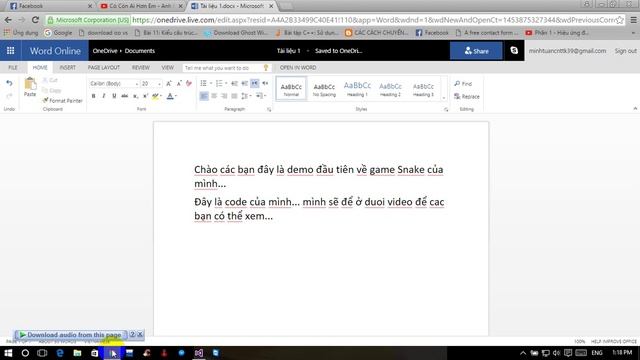Justify the paragraph text
Screen dimensions: 640x360
click(234, 96)
